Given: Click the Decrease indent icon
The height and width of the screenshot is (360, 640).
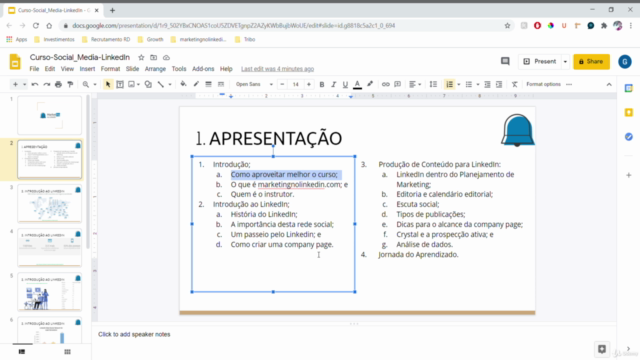Looking at the screenshot, I should pyautogui.click(x=487, y=84).
